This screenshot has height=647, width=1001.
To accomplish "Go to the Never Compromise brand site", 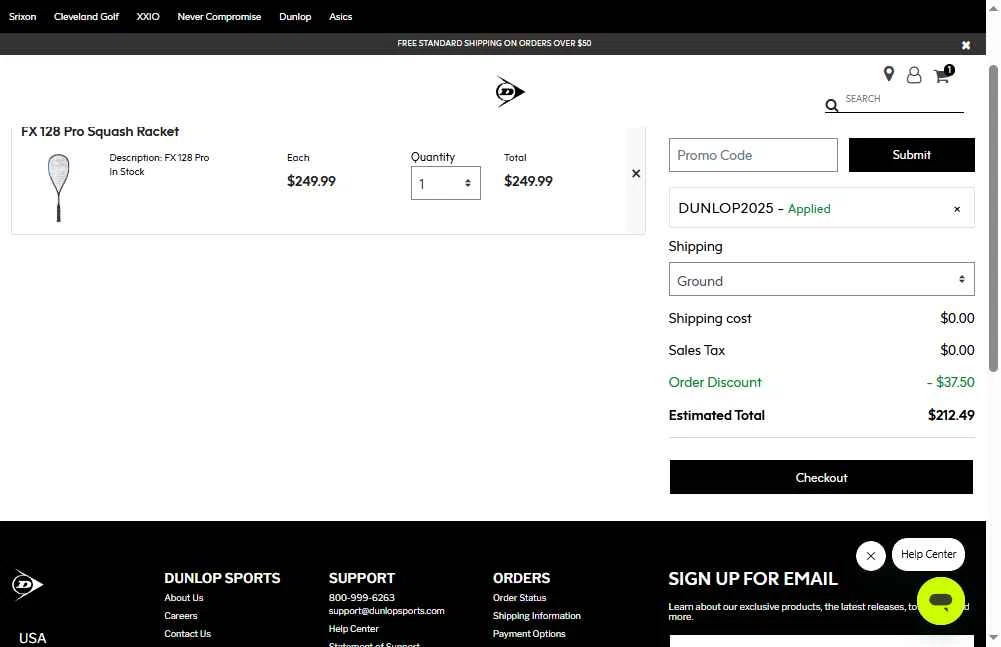I will coord(219,17).
